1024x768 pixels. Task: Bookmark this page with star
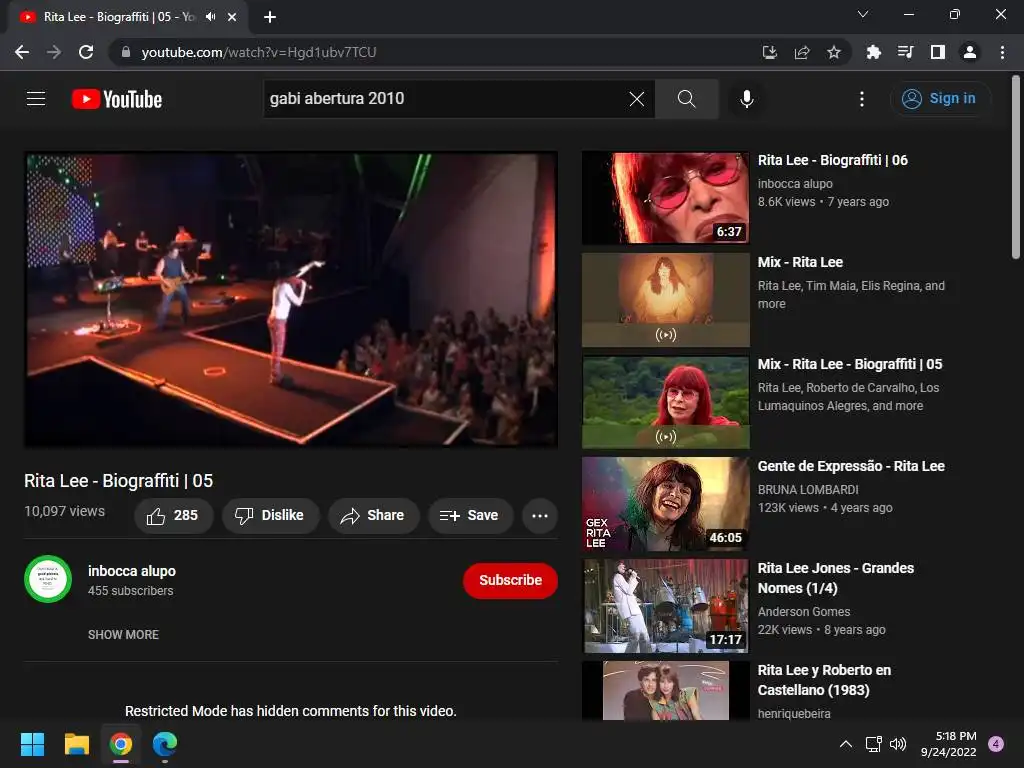click(833, 52)
